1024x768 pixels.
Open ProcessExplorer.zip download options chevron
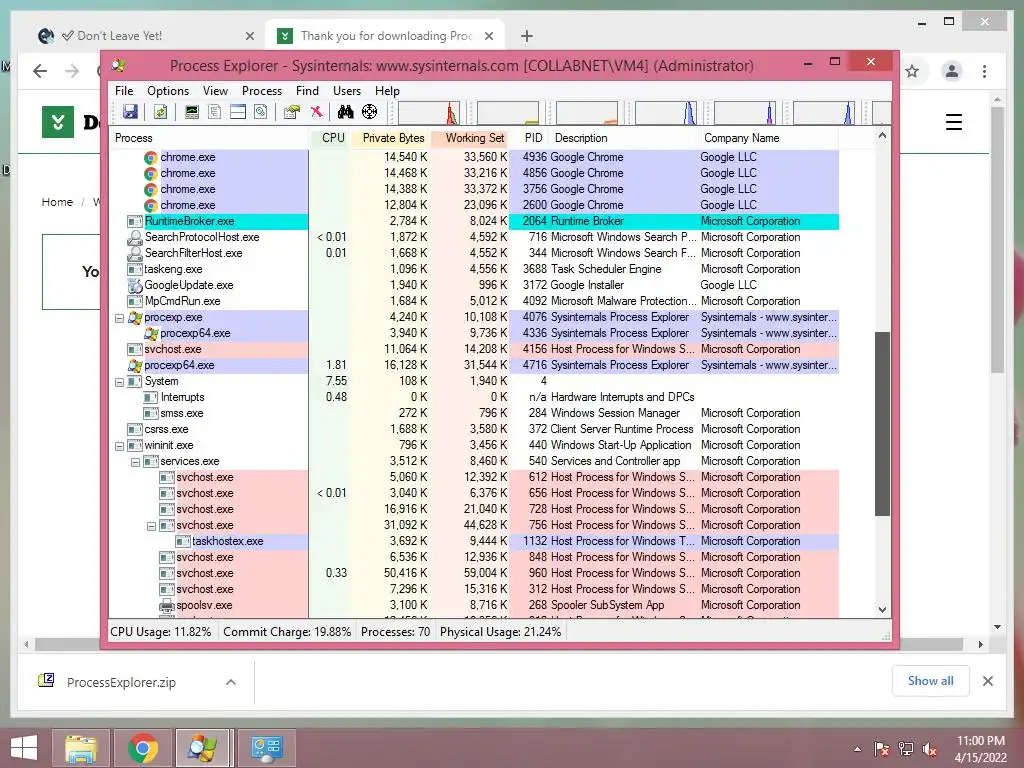click(231, 682)
